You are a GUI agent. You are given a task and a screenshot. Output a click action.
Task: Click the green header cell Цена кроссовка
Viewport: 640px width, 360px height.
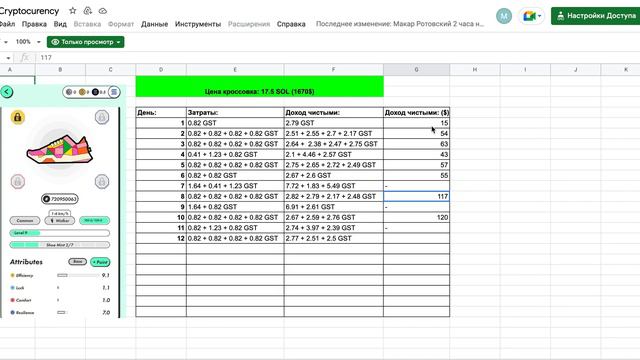pyautogui.click(x=260, y=87)
